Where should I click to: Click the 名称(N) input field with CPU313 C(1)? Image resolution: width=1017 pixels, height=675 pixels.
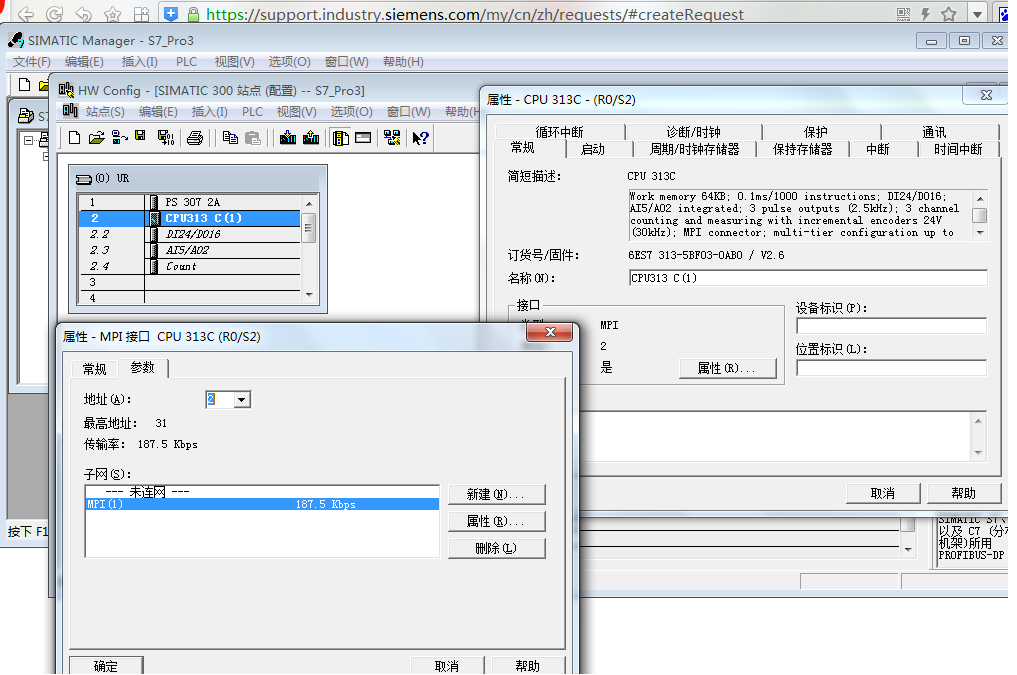[808, 278]
